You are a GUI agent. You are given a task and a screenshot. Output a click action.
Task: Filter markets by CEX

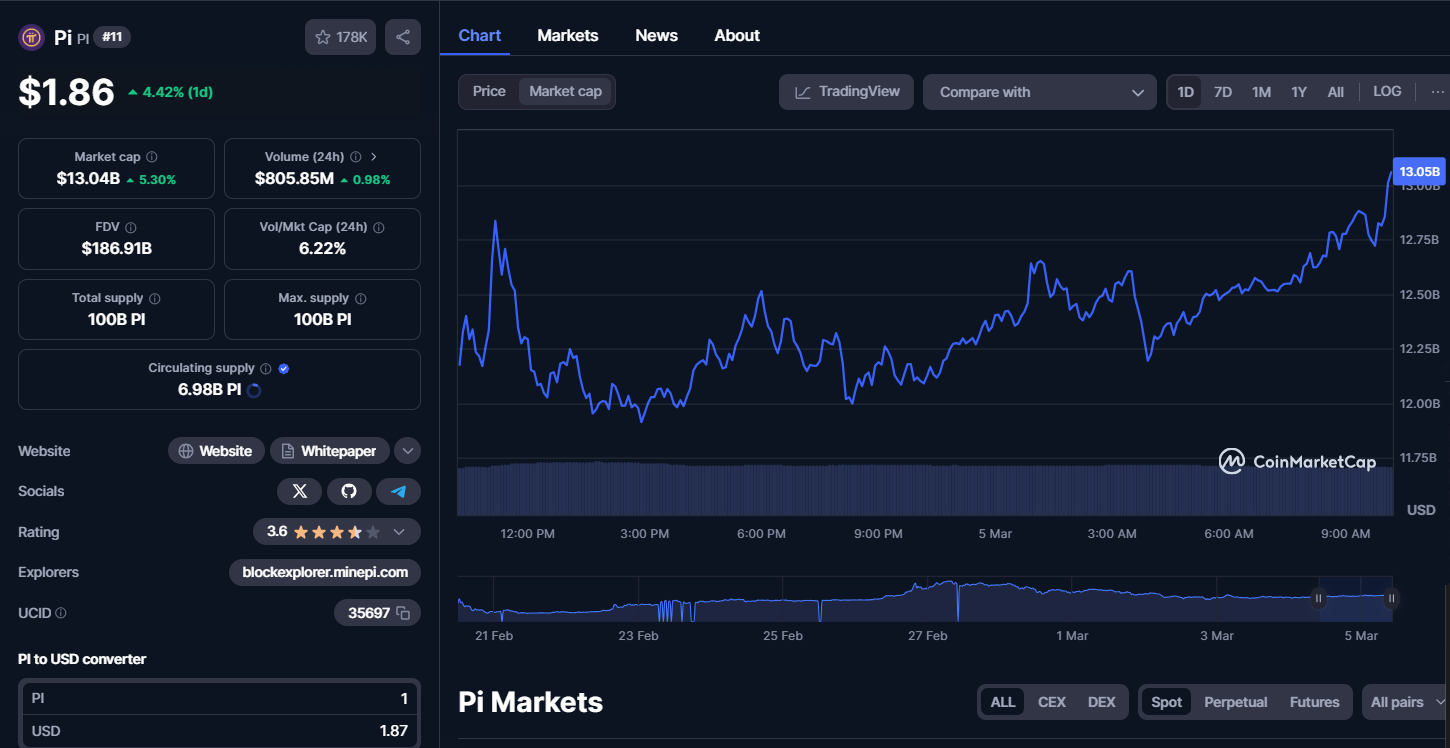coord(1052,702)
